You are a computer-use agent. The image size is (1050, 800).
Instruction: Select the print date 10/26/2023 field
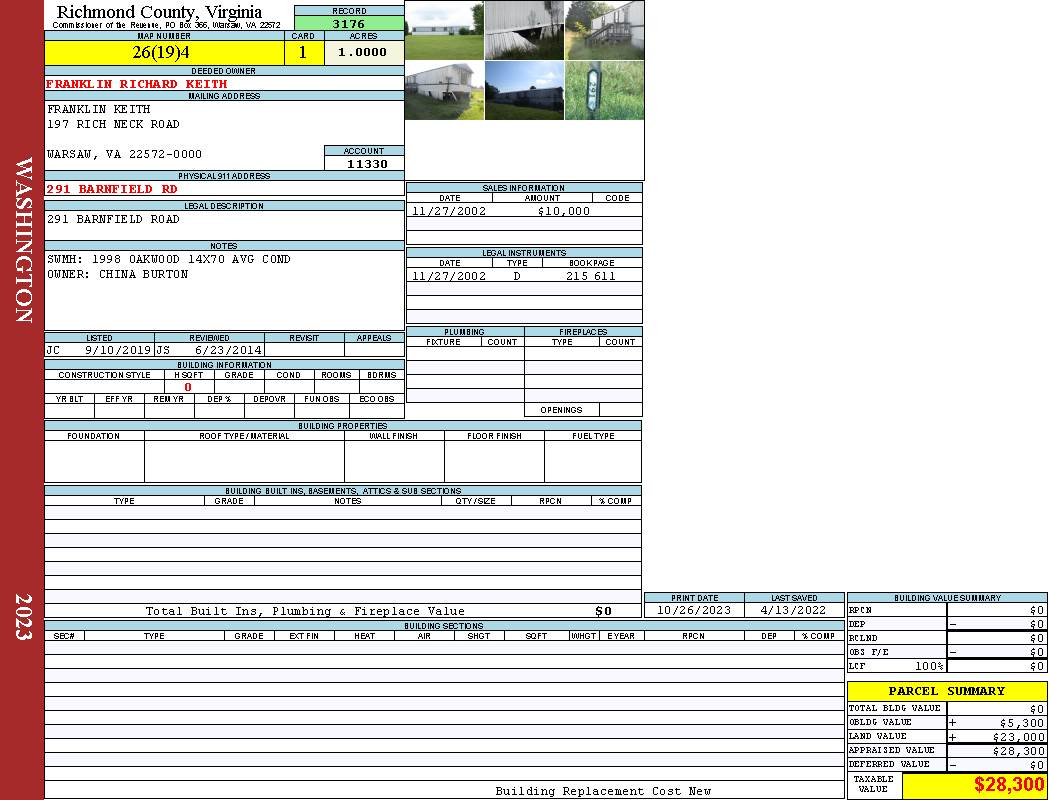coord(693,610)
